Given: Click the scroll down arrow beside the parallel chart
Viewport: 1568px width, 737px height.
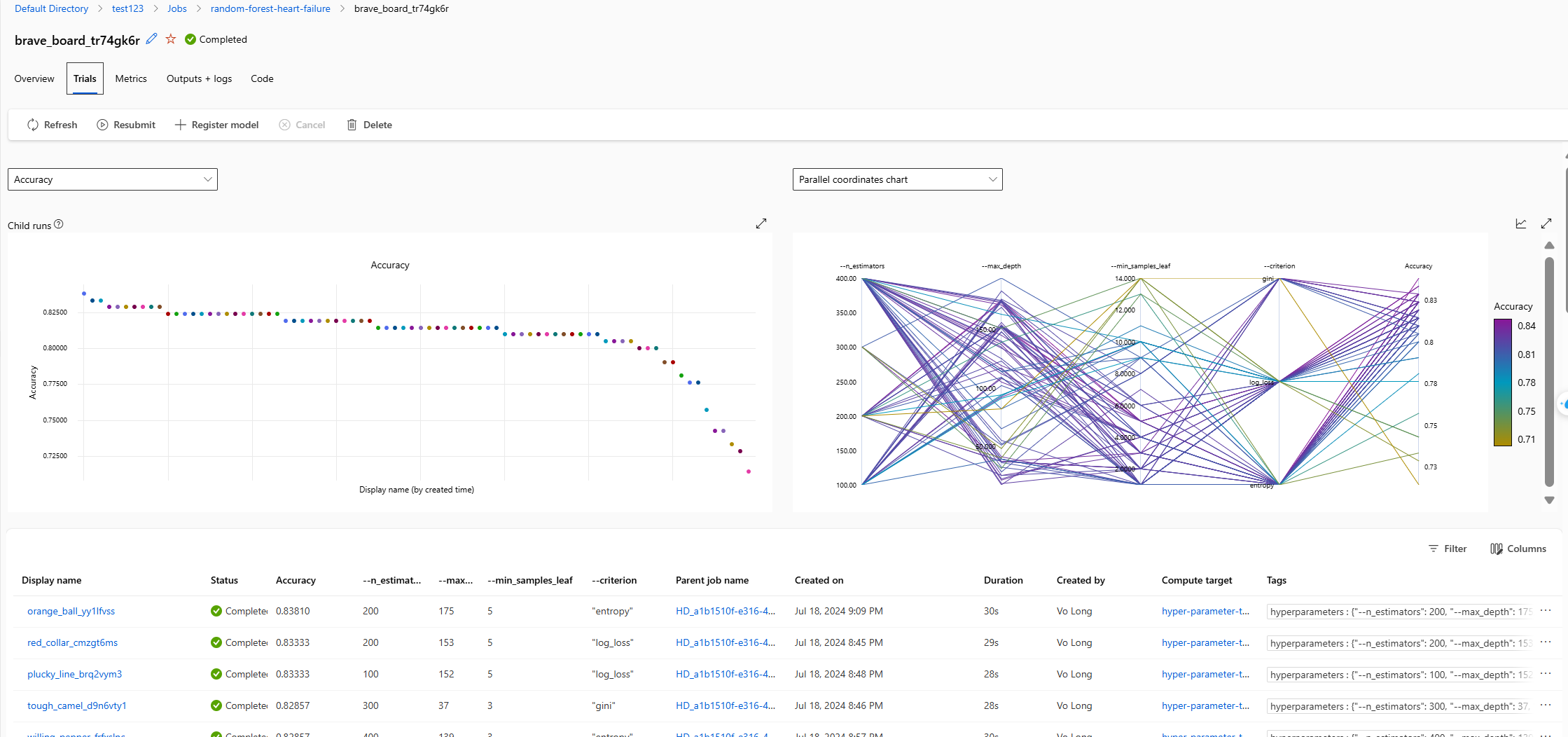Looking at the screenshot, I should [x=1549, y=500].
